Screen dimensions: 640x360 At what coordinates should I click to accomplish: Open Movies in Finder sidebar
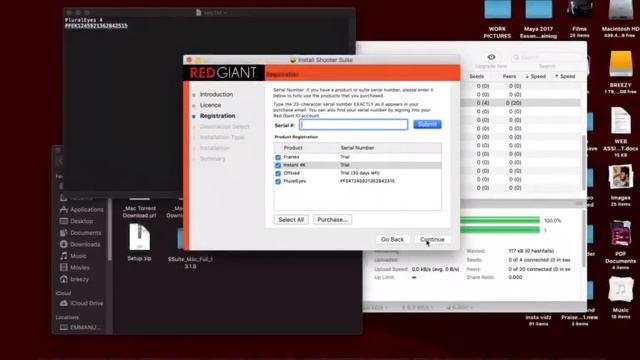point(75,268)
